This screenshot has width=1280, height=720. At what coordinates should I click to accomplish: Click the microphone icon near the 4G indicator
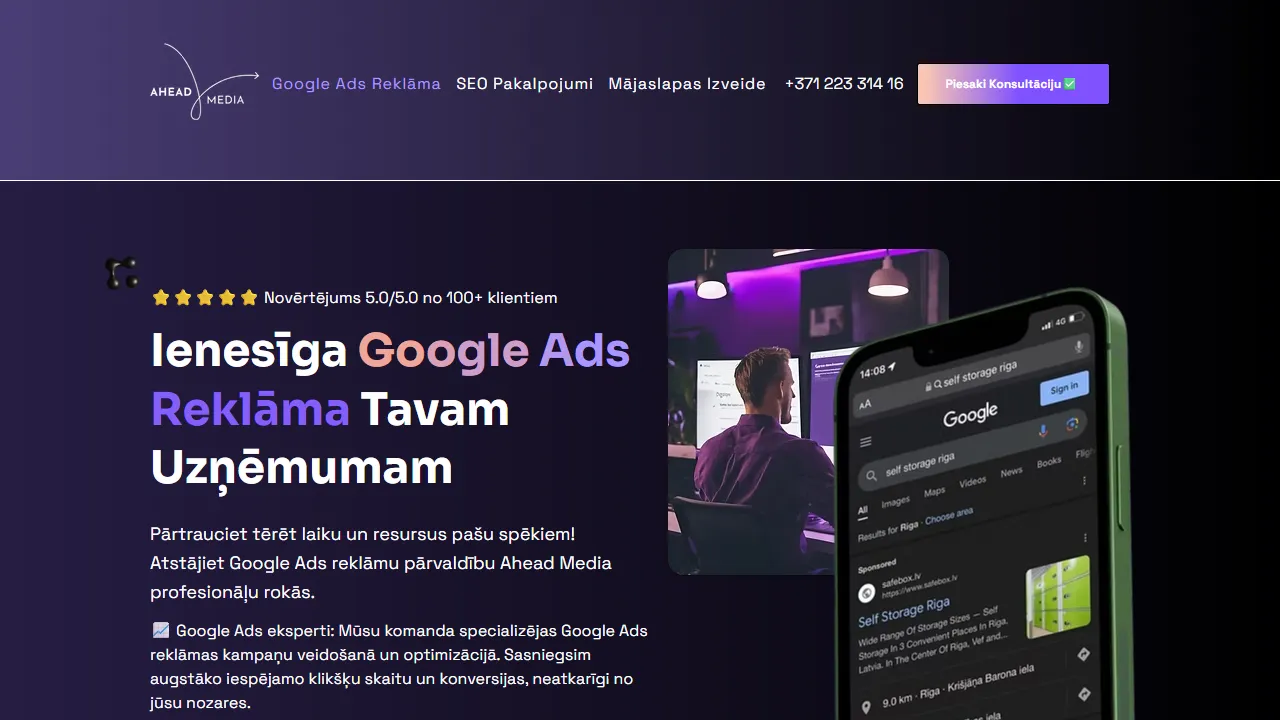pos(1078,347)
